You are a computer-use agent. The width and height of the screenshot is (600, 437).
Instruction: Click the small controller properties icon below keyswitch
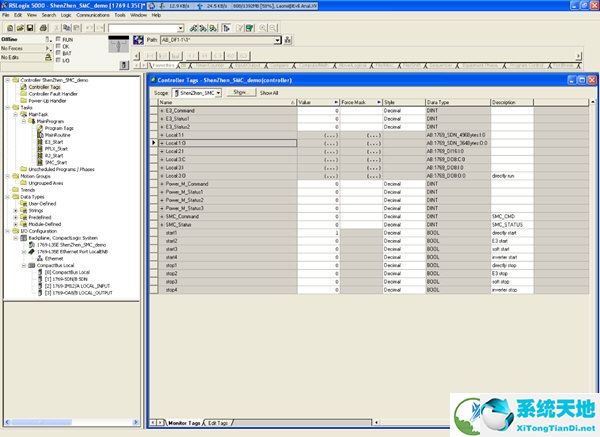coord(124,65)
